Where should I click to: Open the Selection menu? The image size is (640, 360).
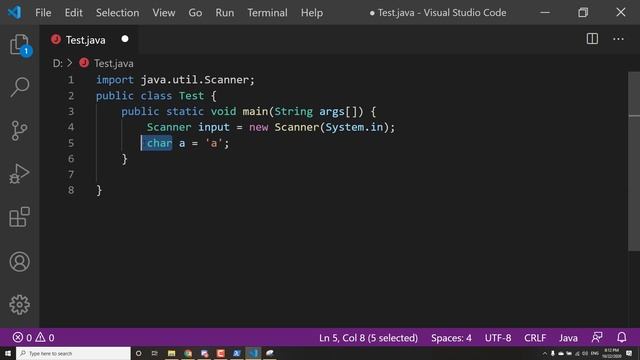tap(118, 13)
